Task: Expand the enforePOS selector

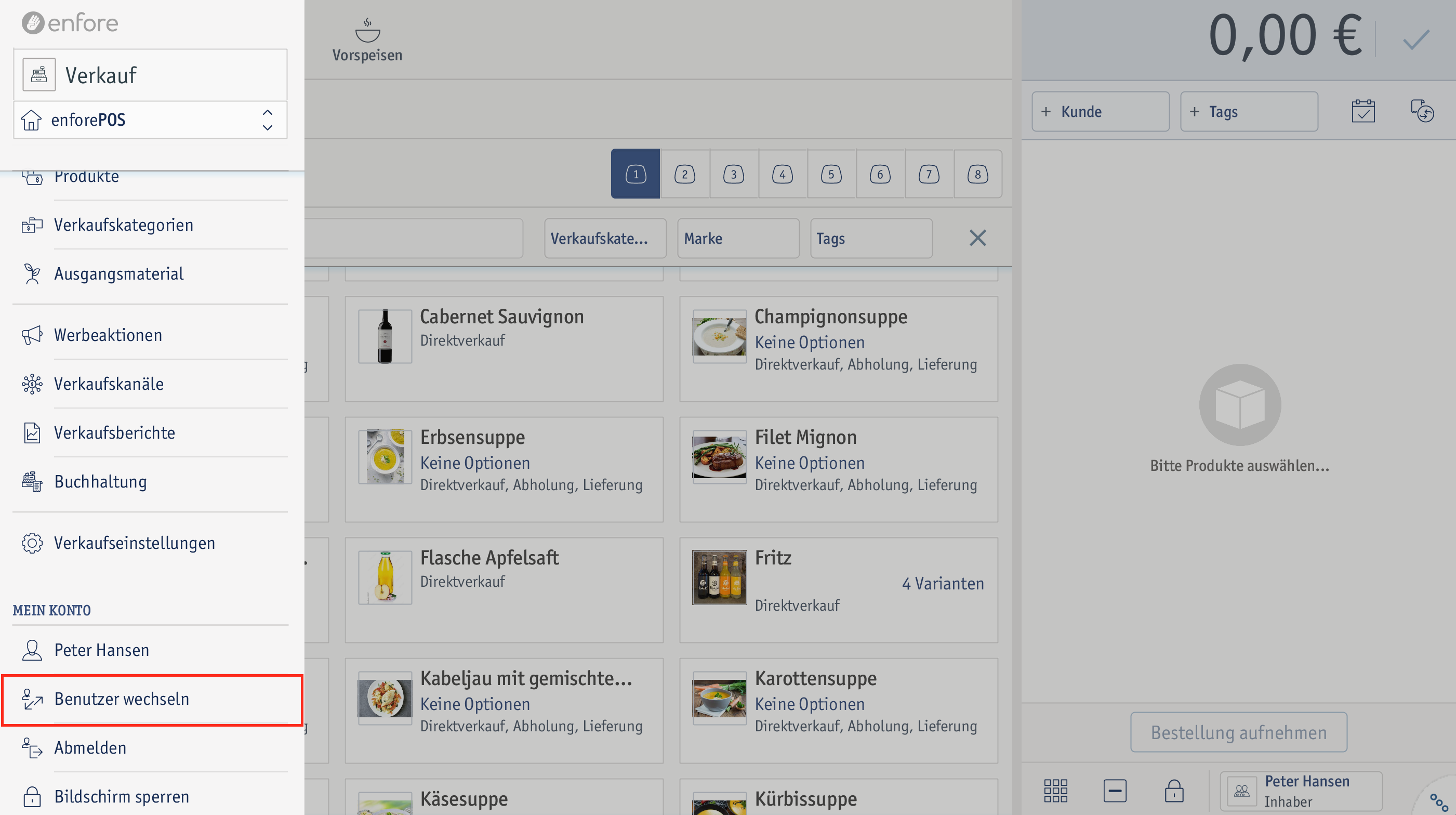Action: pyautogui.click(x=150, y=120)
